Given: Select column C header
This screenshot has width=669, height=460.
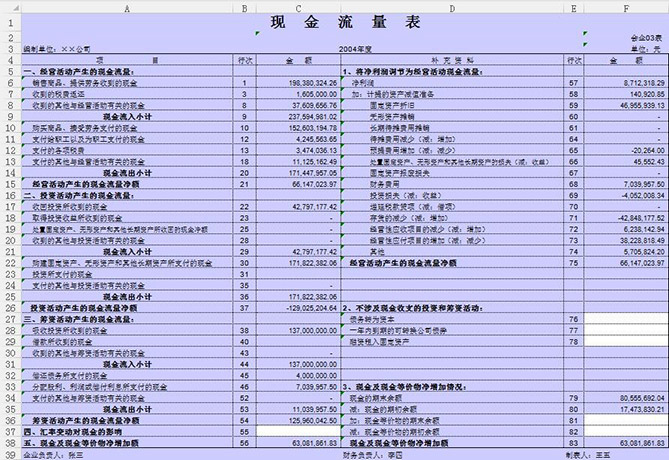Looking at the screenshot, I should (298, 8).
